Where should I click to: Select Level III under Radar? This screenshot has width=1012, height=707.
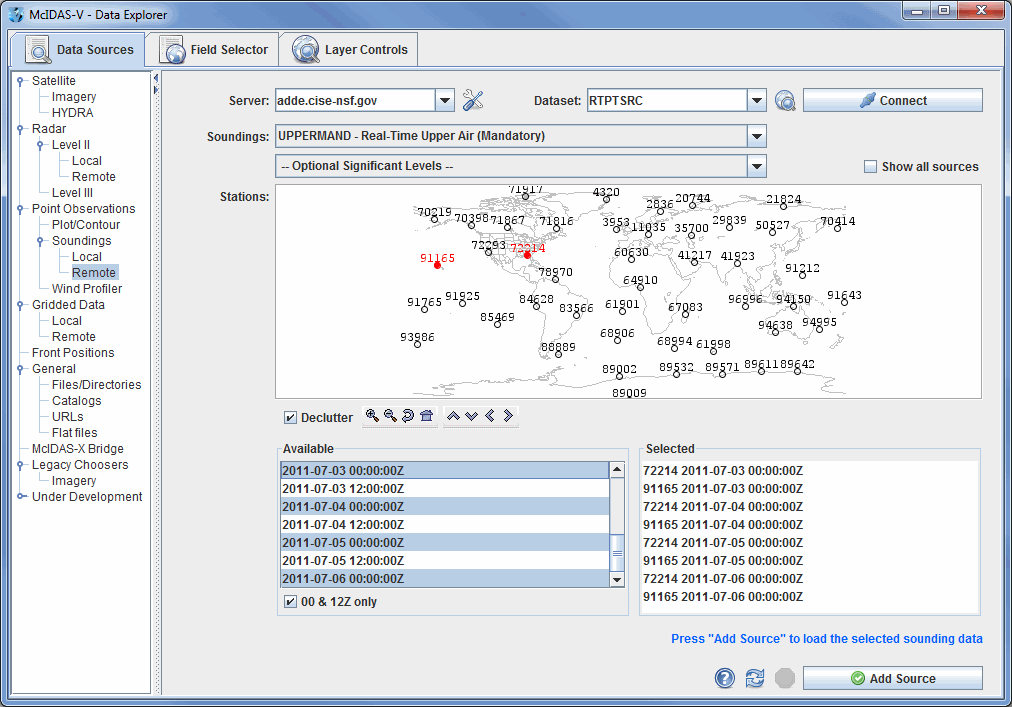72,192
